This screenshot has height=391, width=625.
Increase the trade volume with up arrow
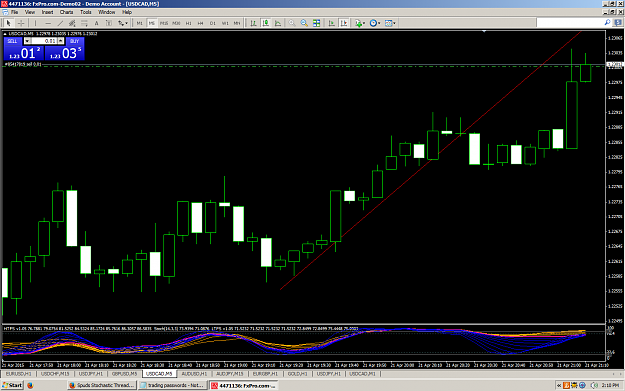[61, 41]
